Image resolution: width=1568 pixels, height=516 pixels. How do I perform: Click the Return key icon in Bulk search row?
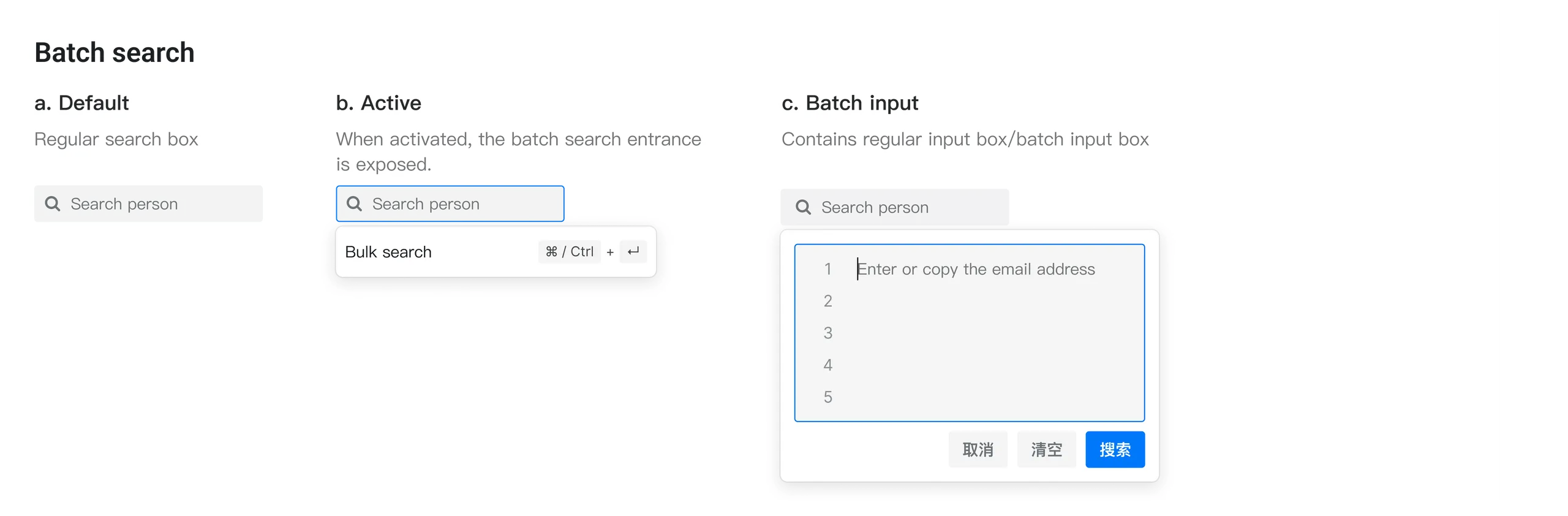(x=633, y=251)
